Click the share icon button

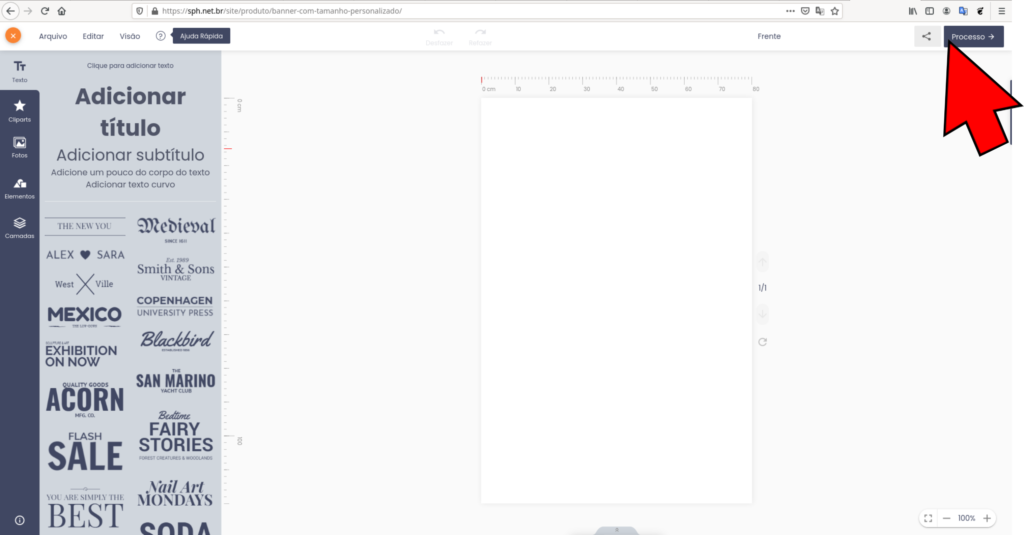pos(926,37)
